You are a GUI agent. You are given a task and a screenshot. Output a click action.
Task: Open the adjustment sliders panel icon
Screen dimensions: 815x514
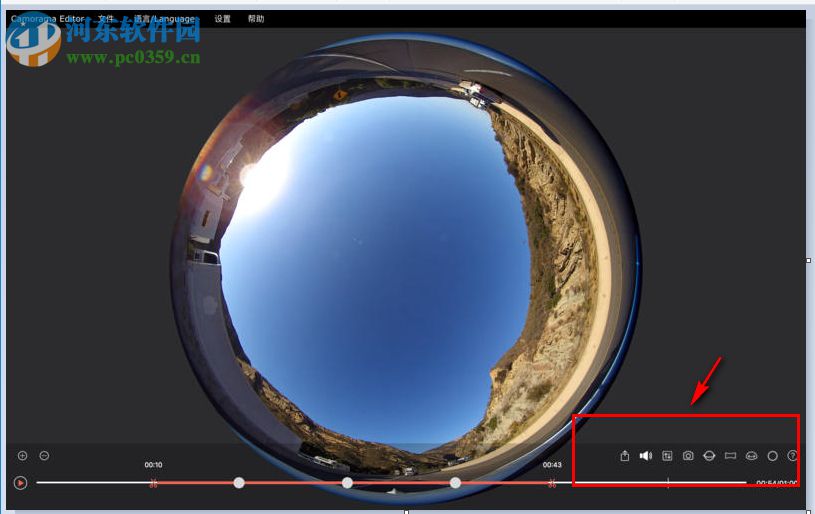point(667,456)
